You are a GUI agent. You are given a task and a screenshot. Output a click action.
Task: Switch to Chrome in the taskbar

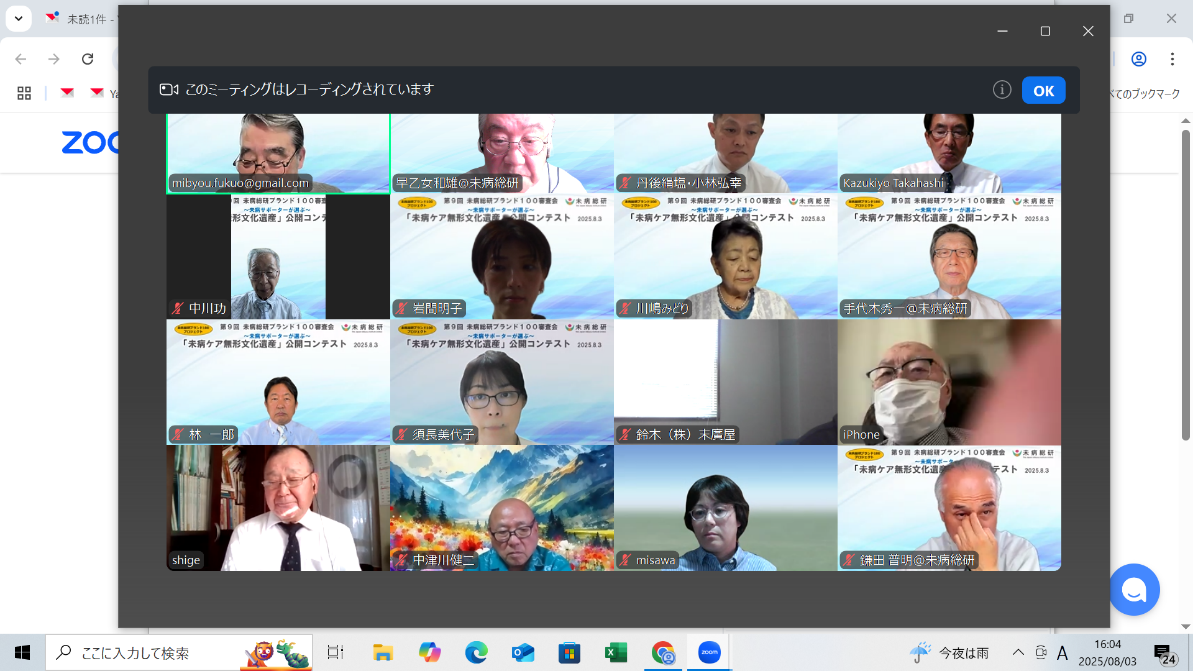(x=663, y=653)
